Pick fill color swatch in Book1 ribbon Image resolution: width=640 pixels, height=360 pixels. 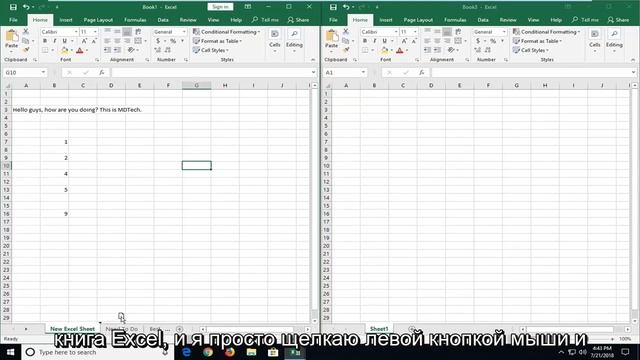pyautogui.click(x=64, y=50)
